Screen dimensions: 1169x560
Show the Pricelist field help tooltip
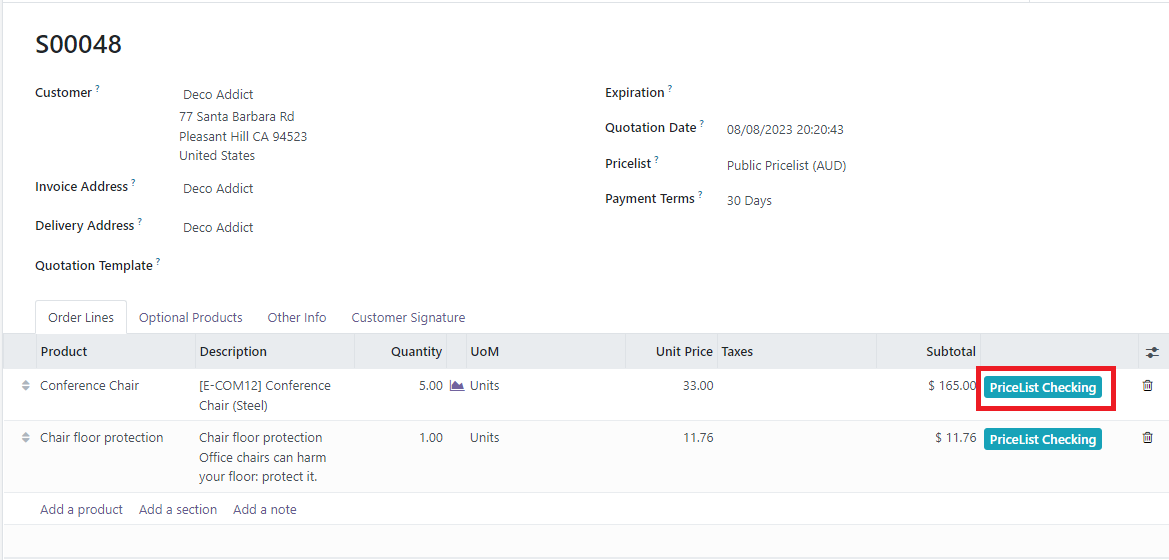(657, 160)
